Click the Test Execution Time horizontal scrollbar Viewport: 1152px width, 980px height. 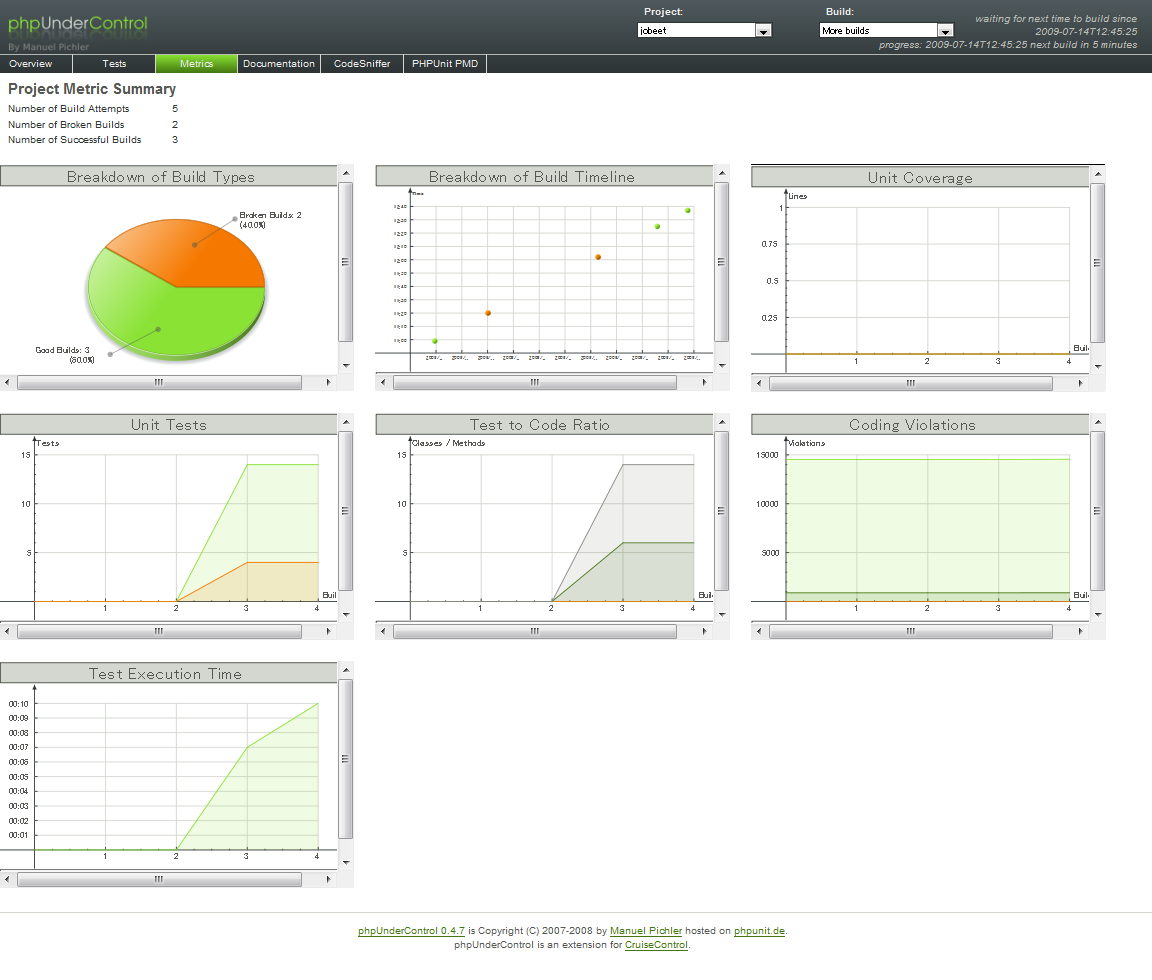click(159, 880)
